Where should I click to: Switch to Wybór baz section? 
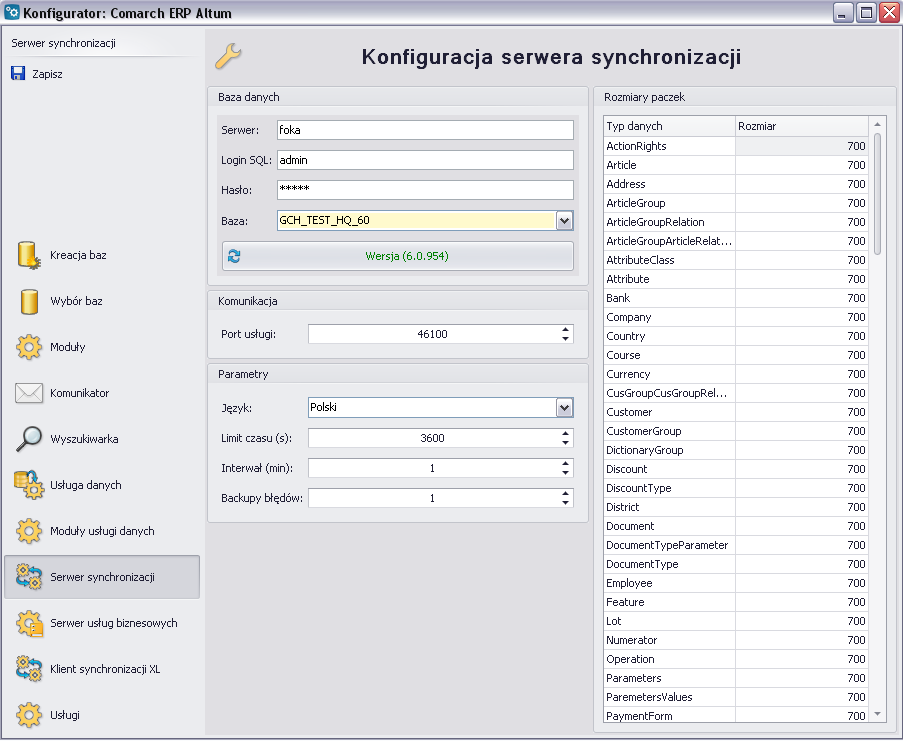76,301
